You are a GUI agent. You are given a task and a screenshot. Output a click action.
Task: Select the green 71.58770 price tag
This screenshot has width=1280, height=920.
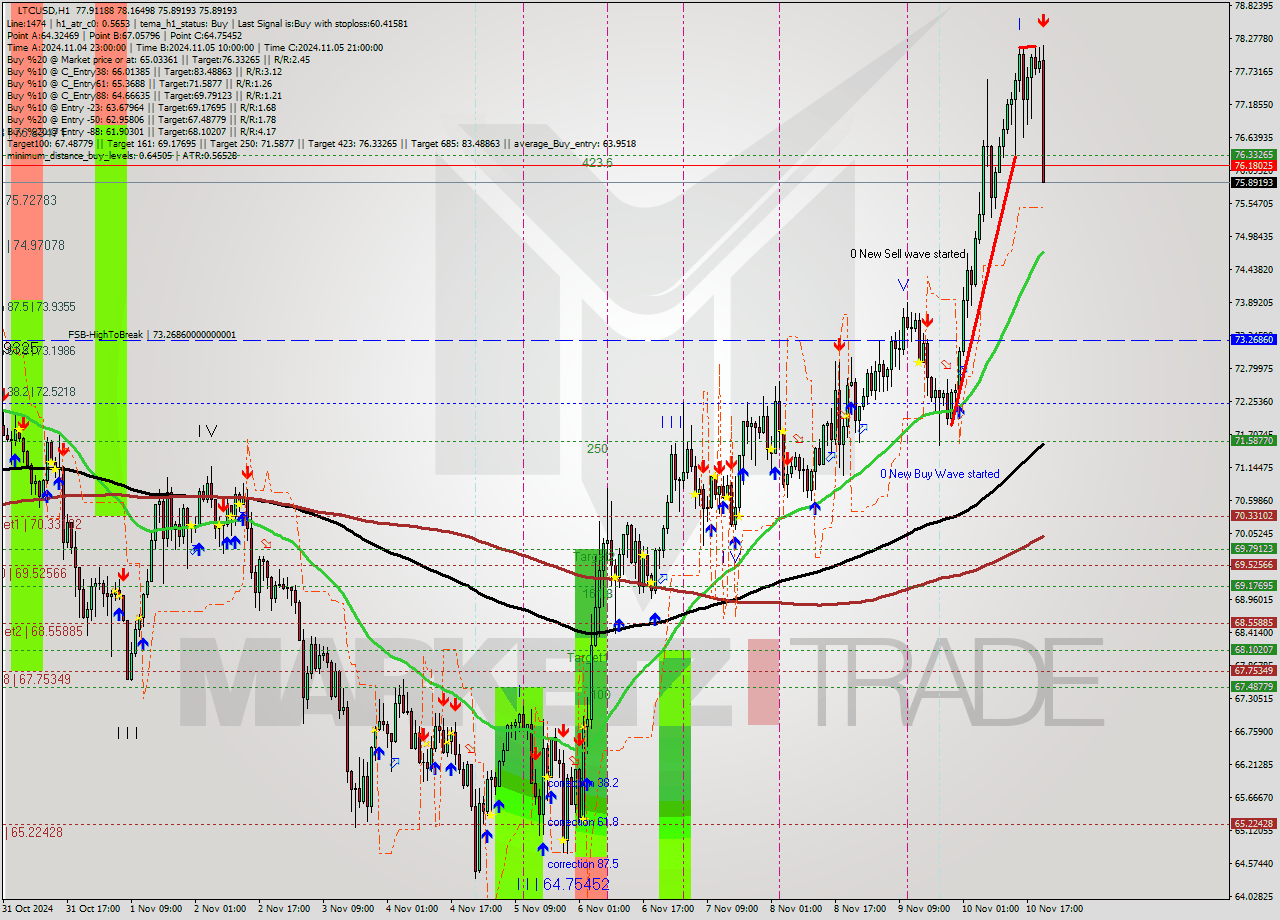pyautogui.click(x=1254, y=440)
